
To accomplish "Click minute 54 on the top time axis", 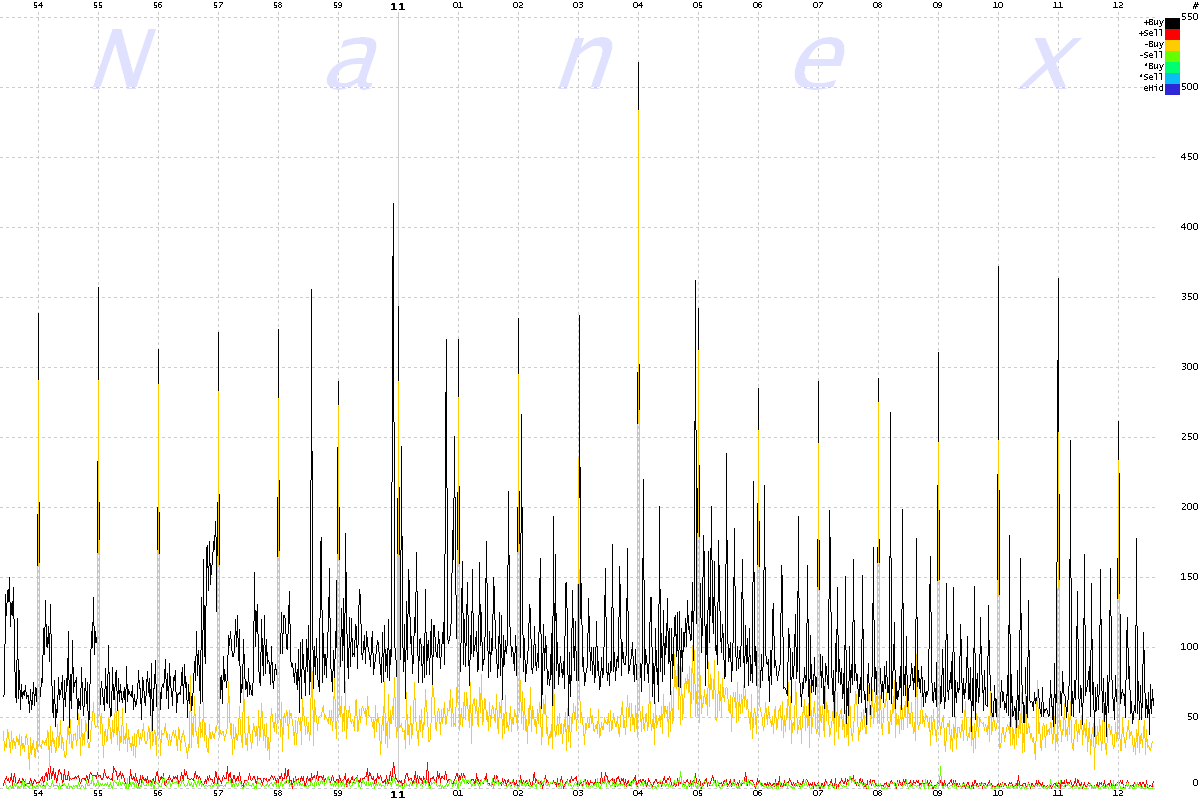I will pos(38,6).
